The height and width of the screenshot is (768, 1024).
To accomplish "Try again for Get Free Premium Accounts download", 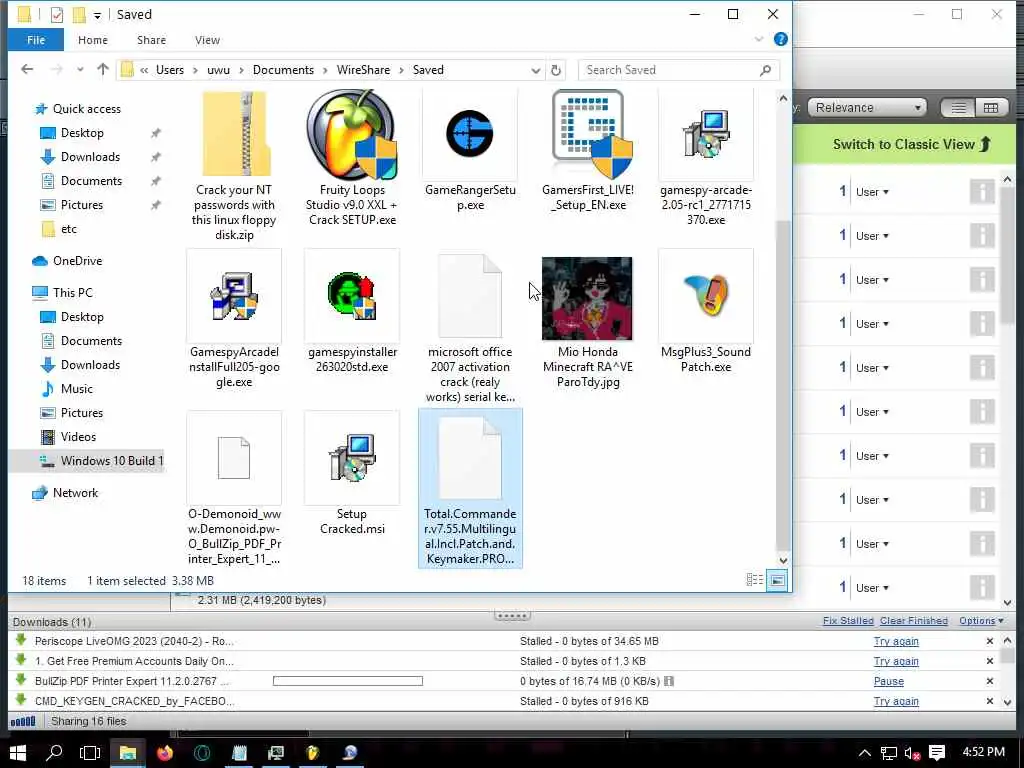I will click(x=896, y=662).
